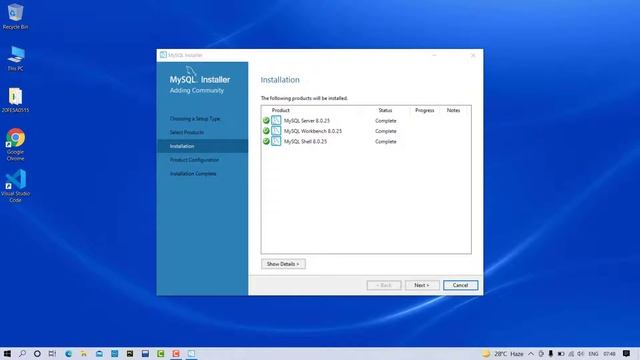Select the MySQL Shell 8.0.25 row text
This screenshot has height=360, width=640.
click(x=305, y=141)
